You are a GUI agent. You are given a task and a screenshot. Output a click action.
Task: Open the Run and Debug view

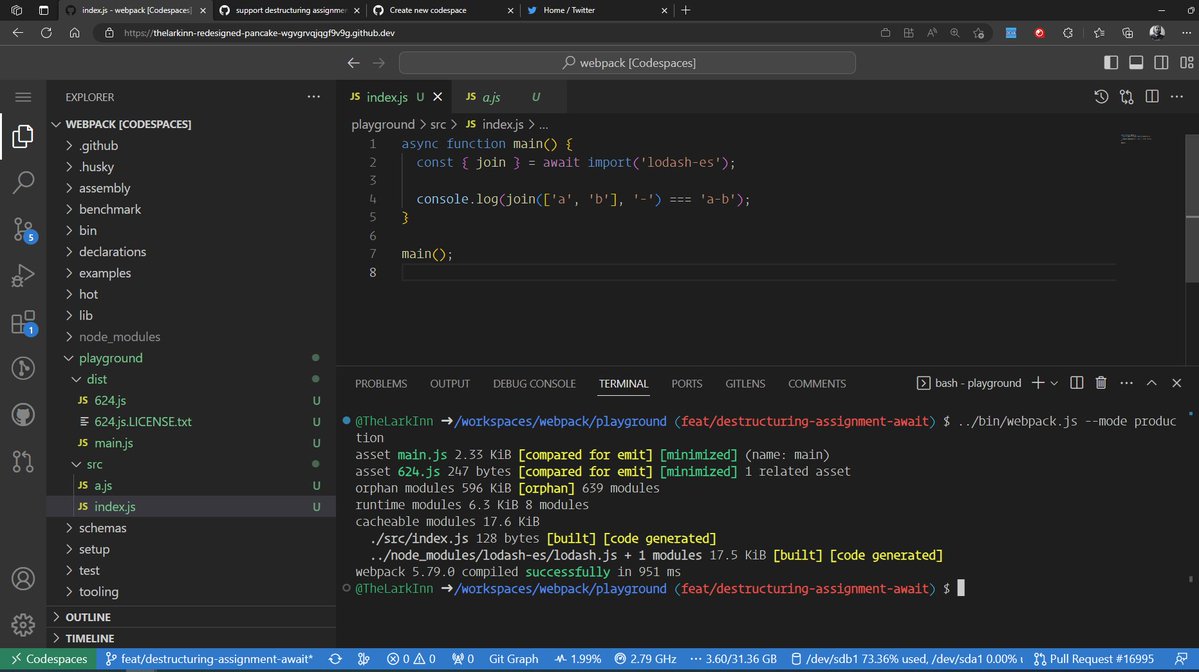[23, 275]
